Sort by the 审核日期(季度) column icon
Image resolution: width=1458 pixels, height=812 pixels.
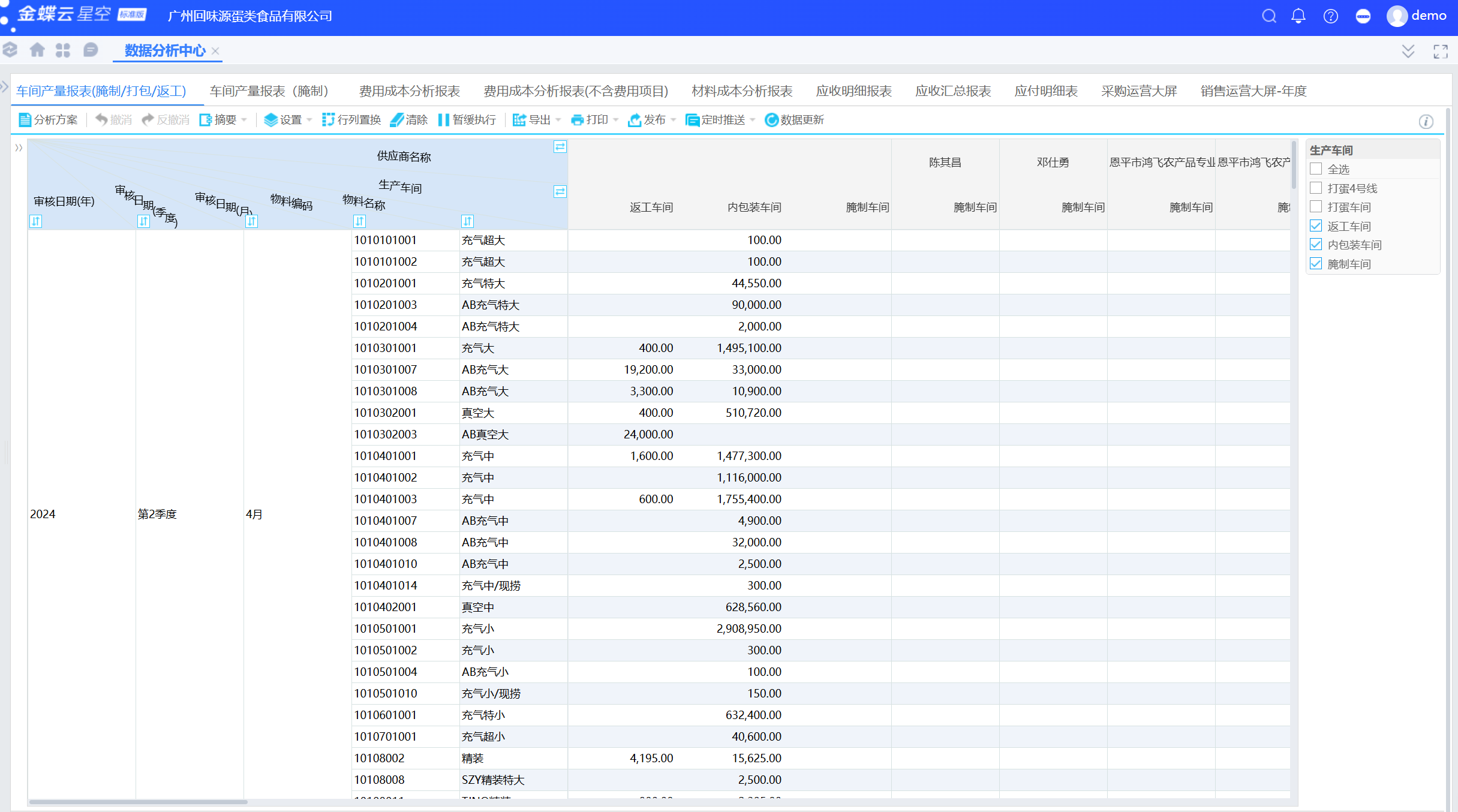click(x=144, y=221)
